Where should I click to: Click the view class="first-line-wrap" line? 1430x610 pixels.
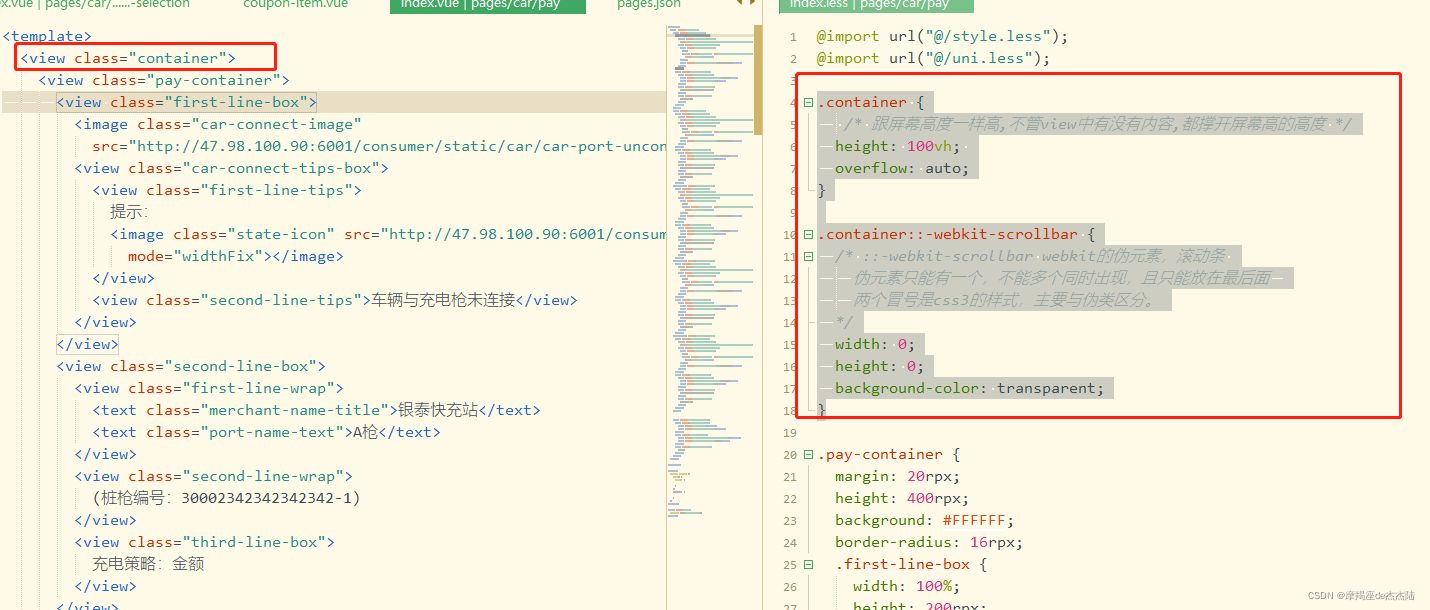pyautogui.click(x=209, y=388)
